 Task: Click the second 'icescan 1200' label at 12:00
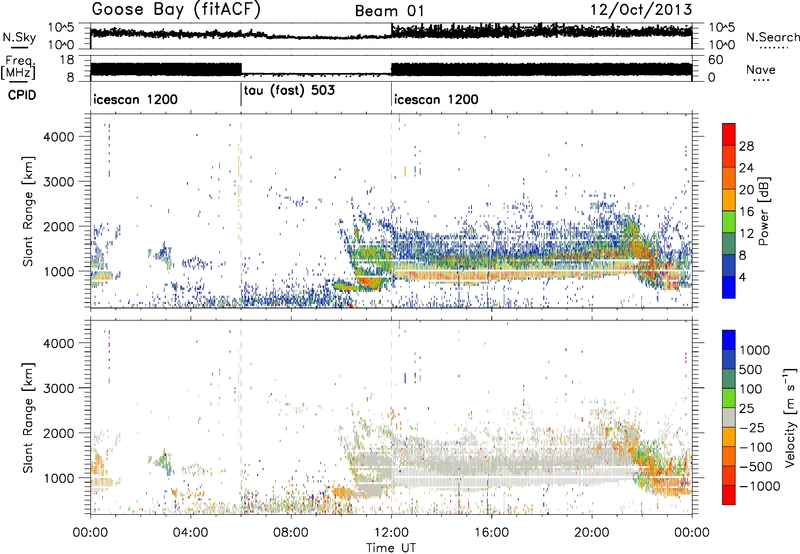[x=436, y=99]
